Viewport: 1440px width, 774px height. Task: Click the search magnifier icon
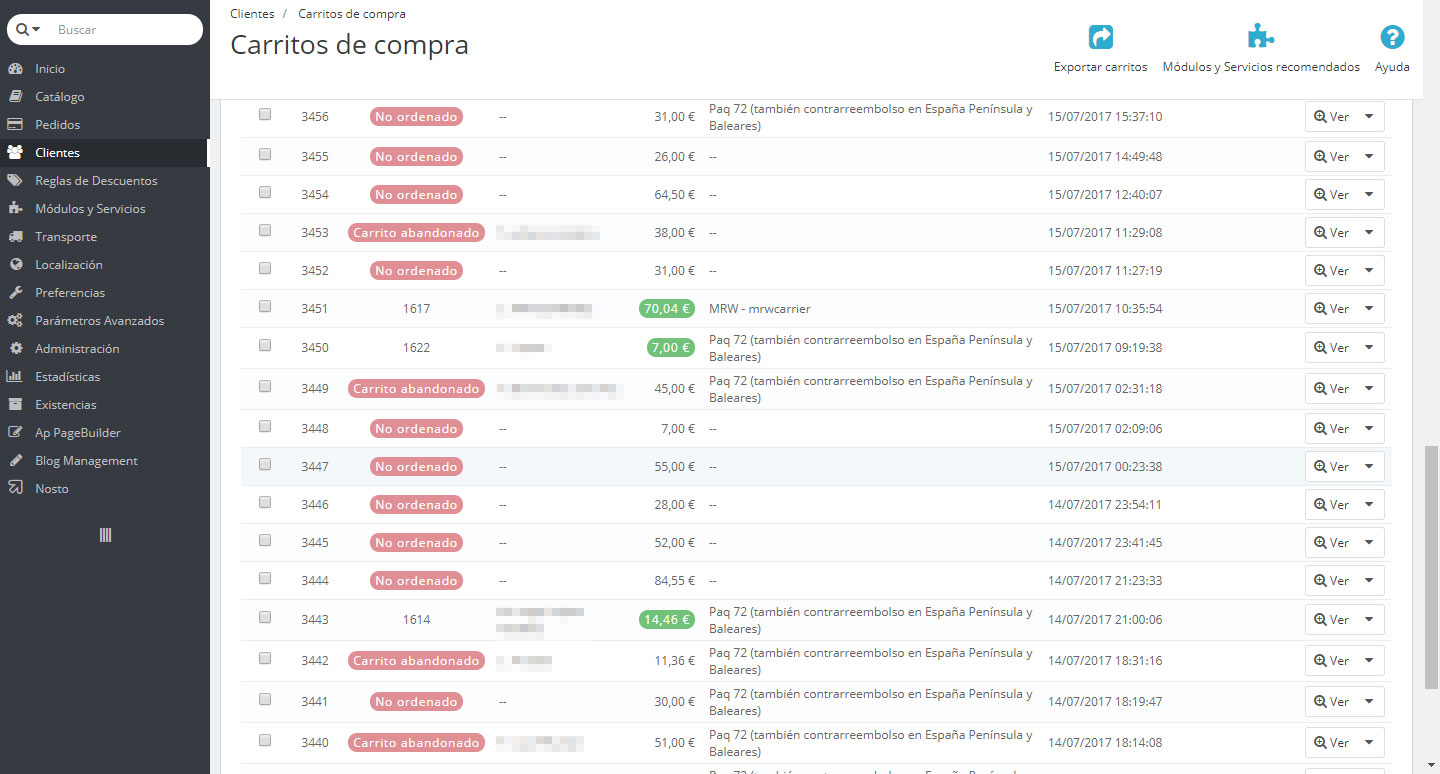[x=22, y=30]
